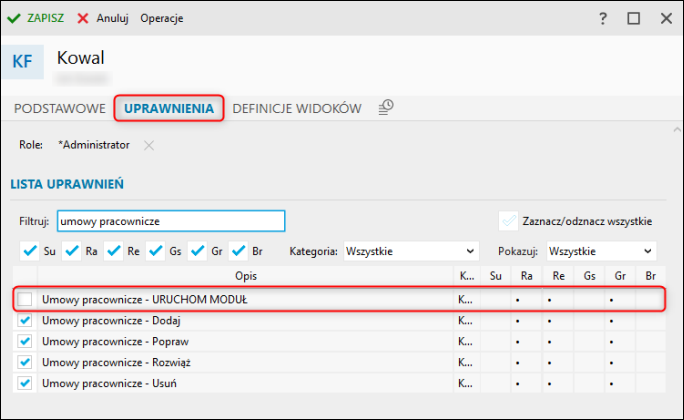Toggle Zaznacz/odznacz wszystkie checkbox
Image resolution: width=684 pixels, height=420 pixels.
click(509, 220)
